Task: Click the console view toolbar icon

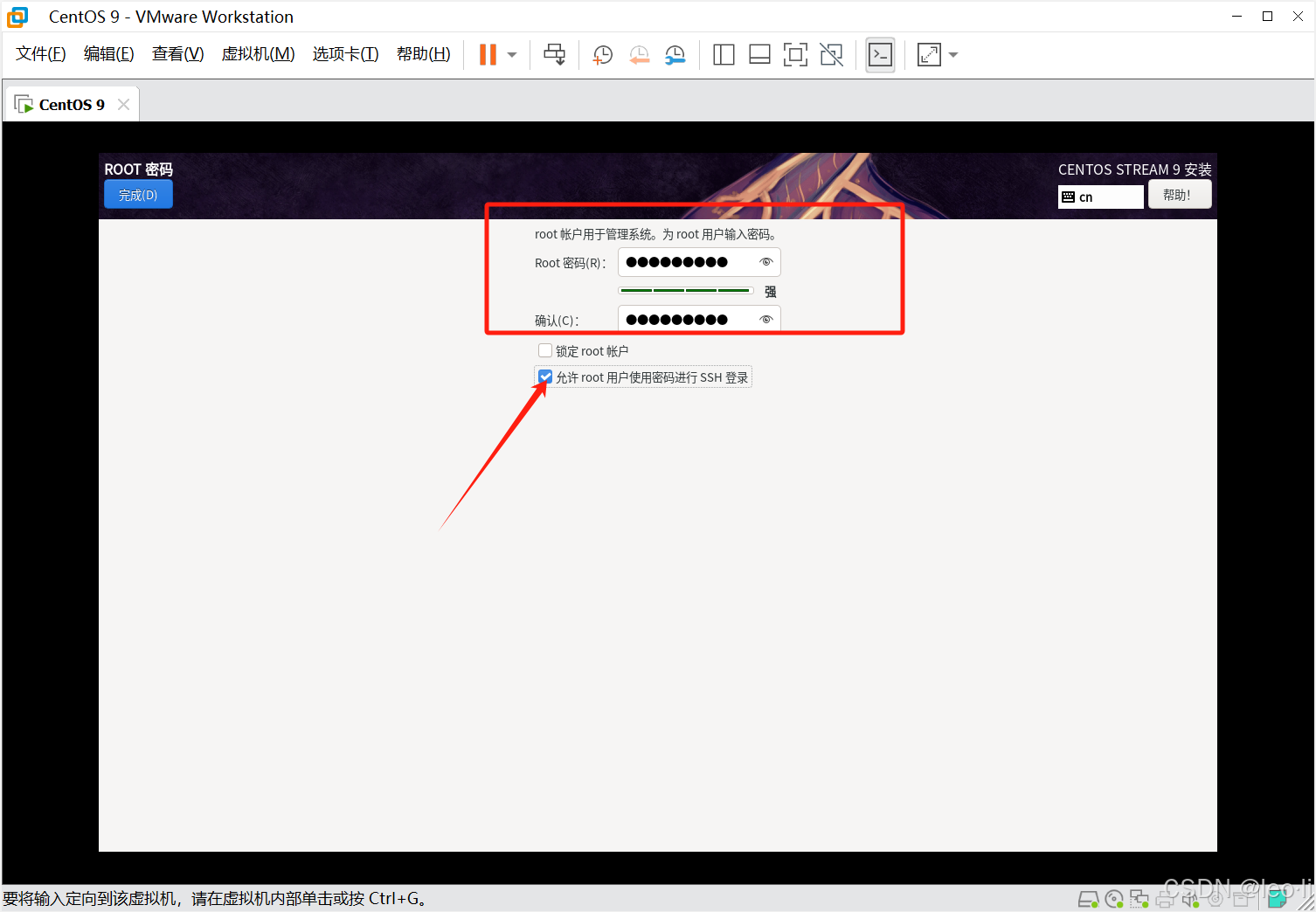Action: coord(880,55)
